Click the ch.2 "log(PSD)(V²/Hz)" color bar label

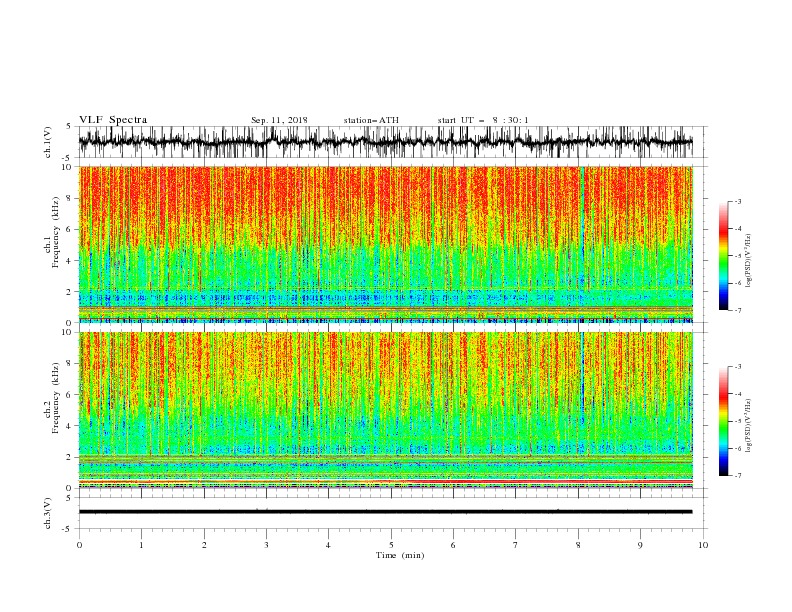click(749, 425)
